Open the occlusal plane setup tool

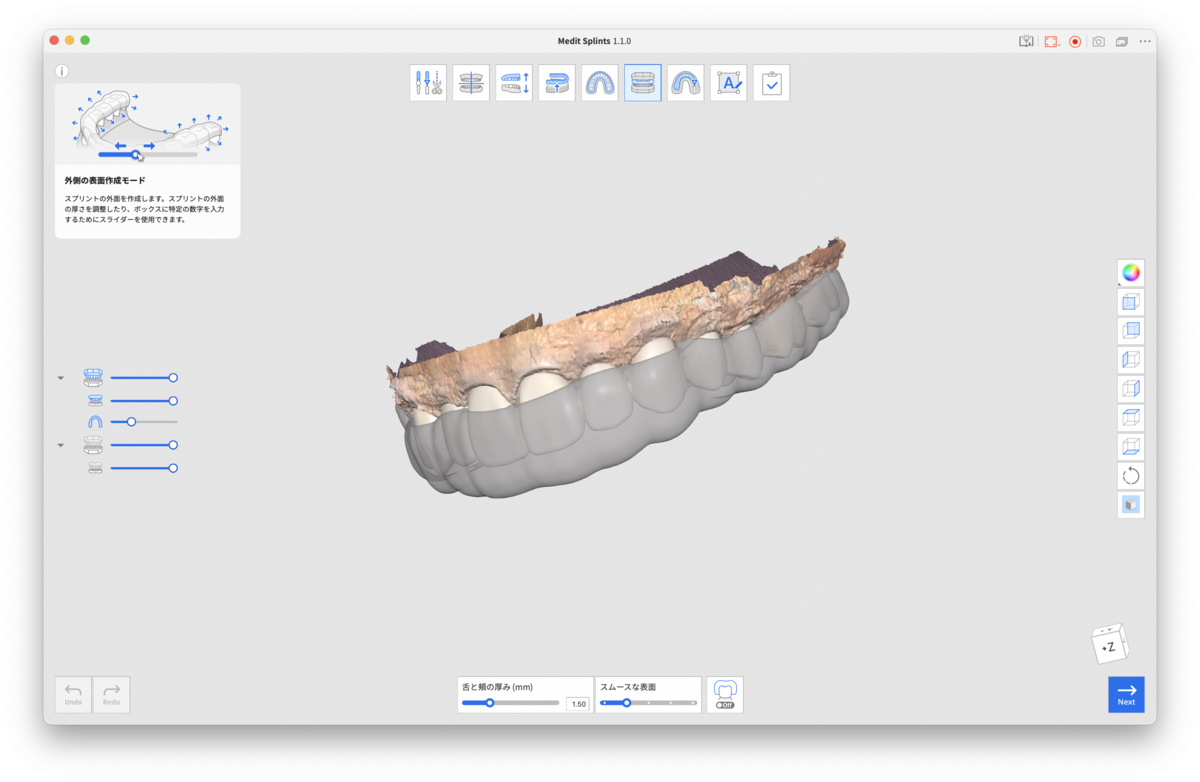click(470, 82)
